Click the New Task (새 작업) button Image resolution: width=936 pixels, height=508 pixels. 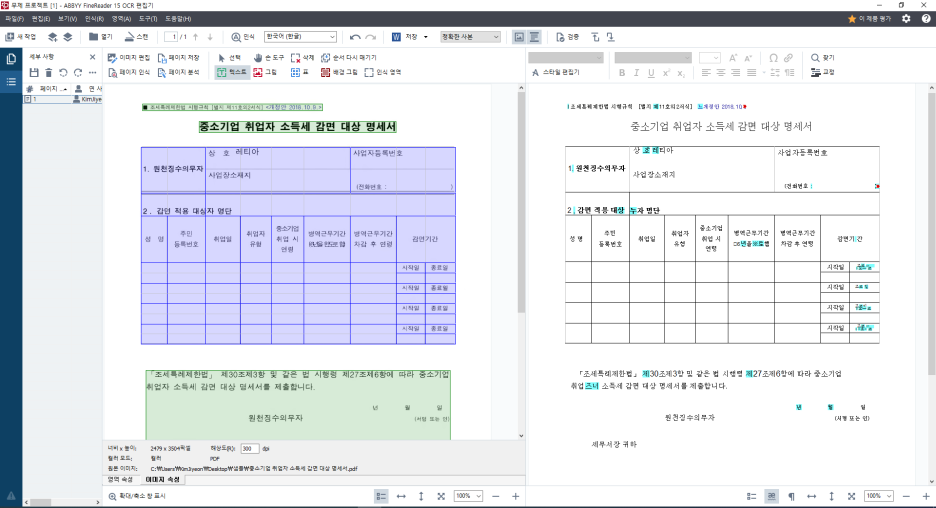tap(21, 37)
